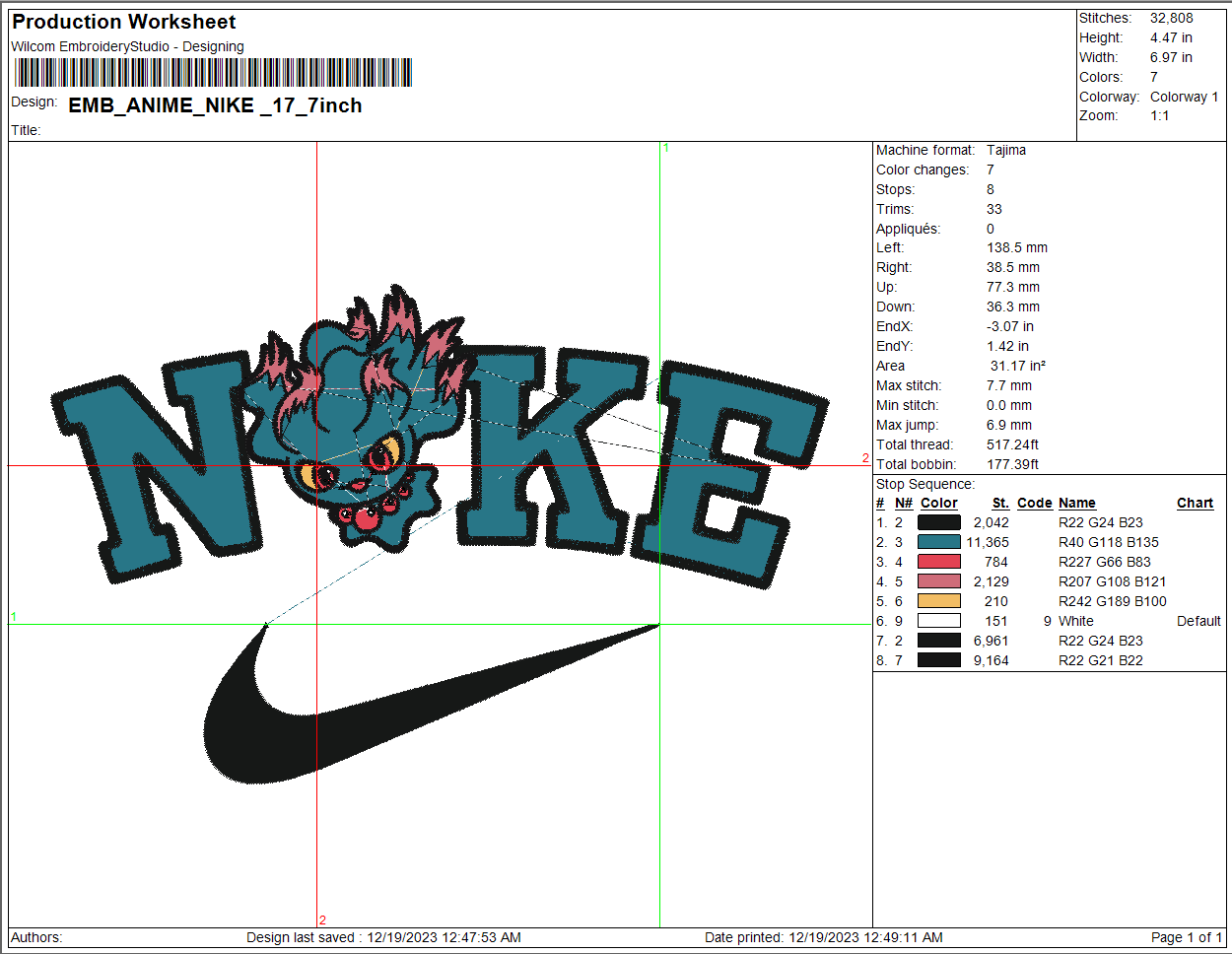1232x954 pixels.
Task: Click the Code column header
Action: click(x=1034, y=503)
